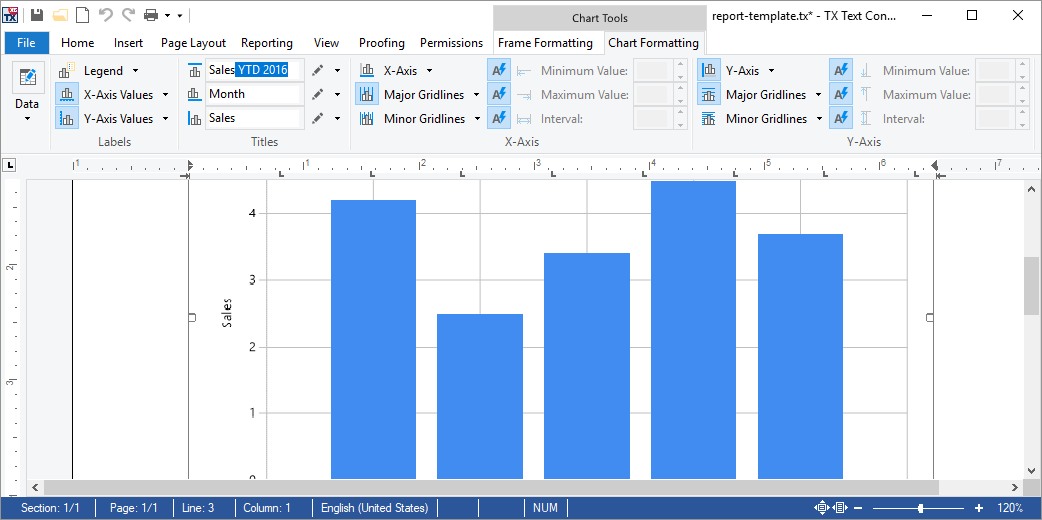Click horizontal scrollbar right arrow
Image resolution: width=1042 pixels, height=520 pixels.
pos(1014,487)
